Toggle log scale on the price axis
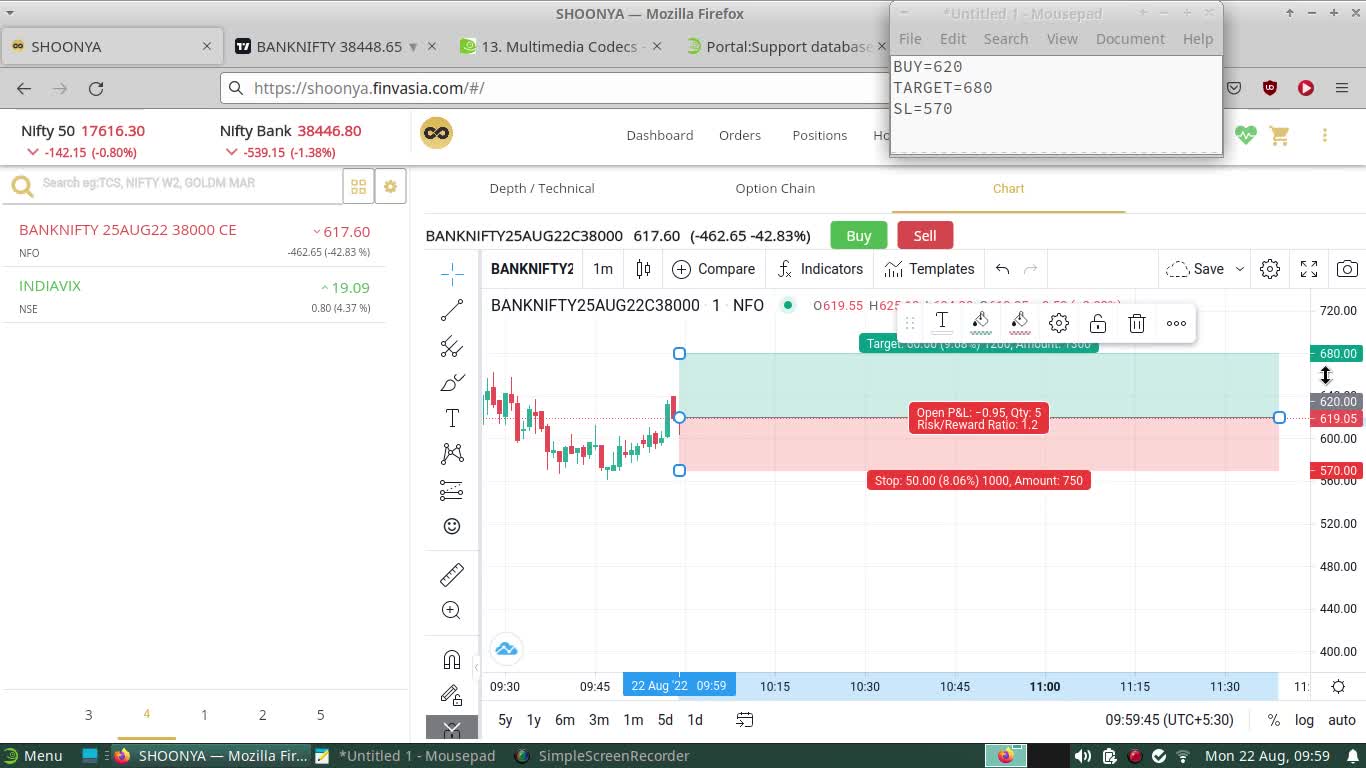1366x768 pixels. (1305, 720)
